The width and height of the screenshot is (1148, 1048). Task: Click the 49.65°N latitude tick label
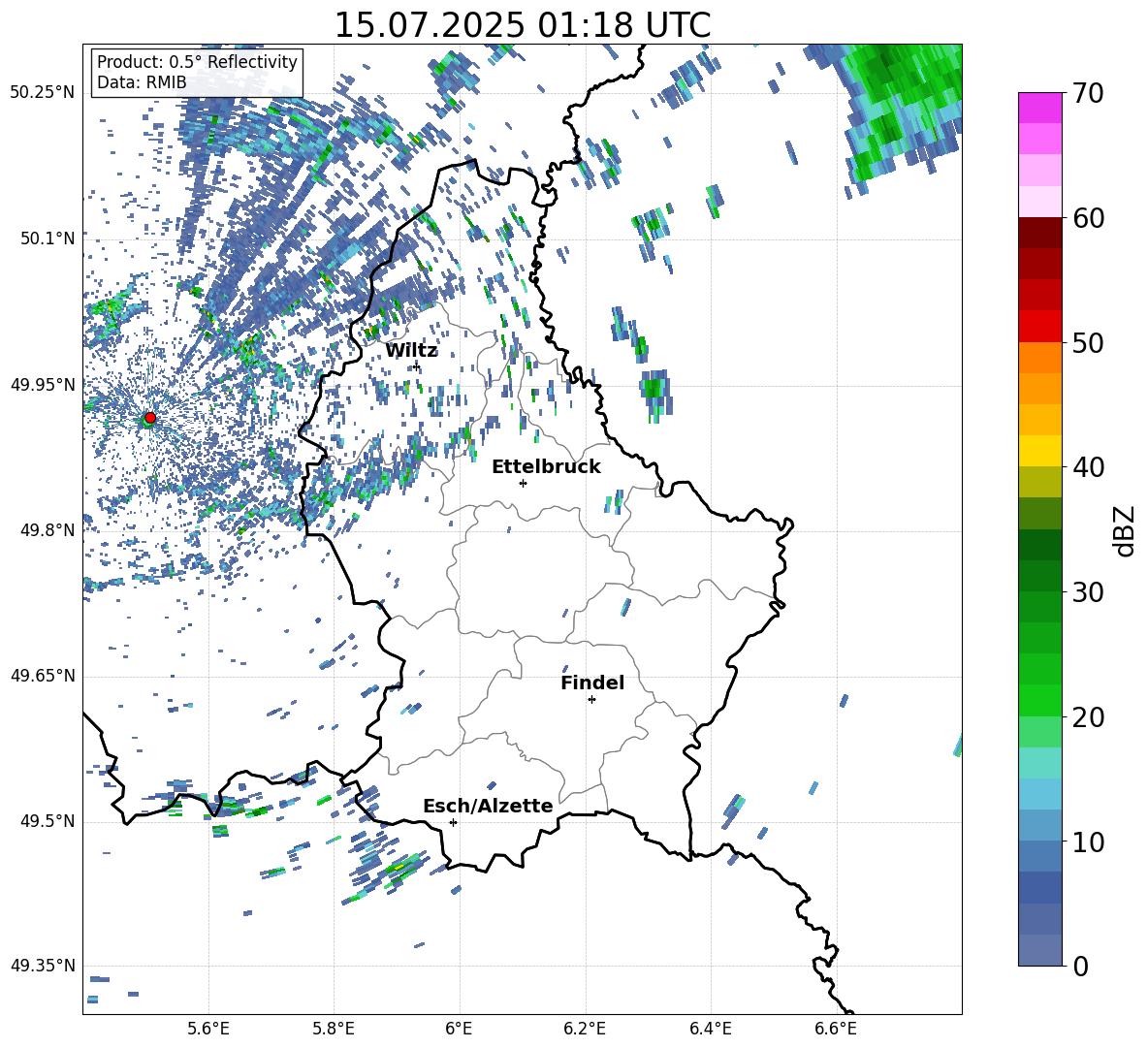click(x=43, y=676)
